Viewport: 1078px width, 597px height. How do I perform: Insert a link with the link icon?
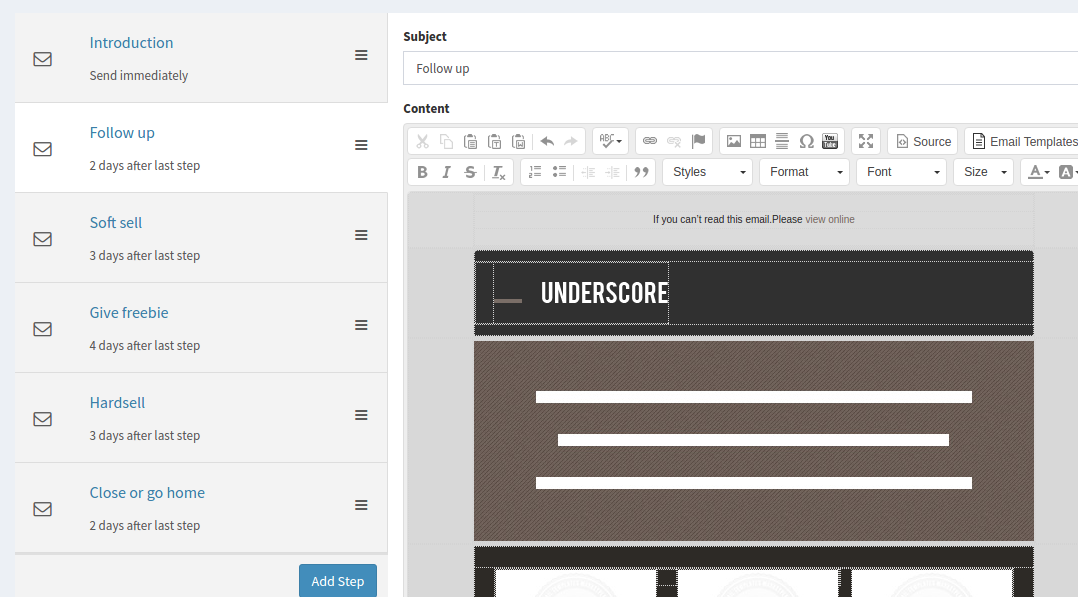click(x=650, y=141)
